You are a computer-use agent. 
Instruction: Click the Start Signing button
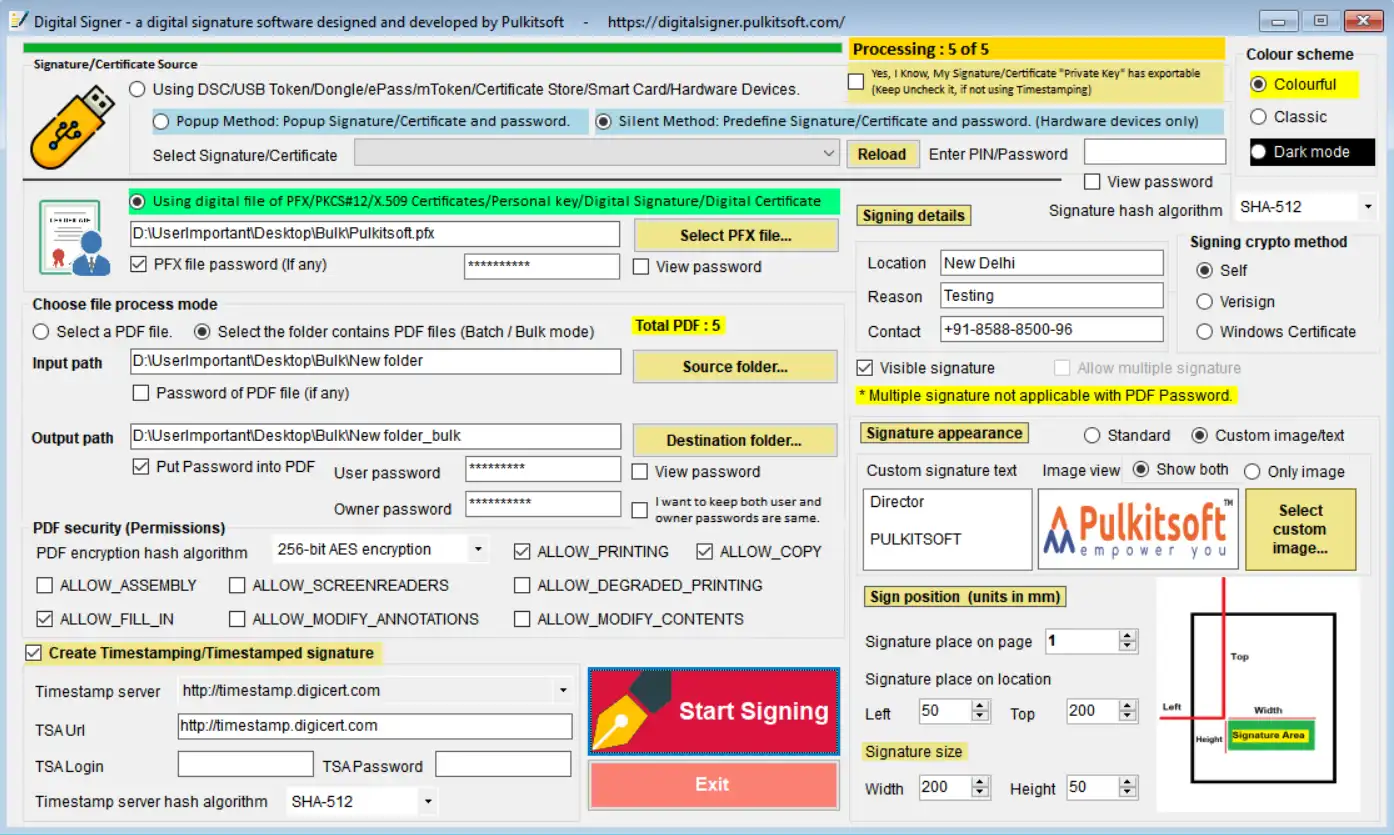714,711
